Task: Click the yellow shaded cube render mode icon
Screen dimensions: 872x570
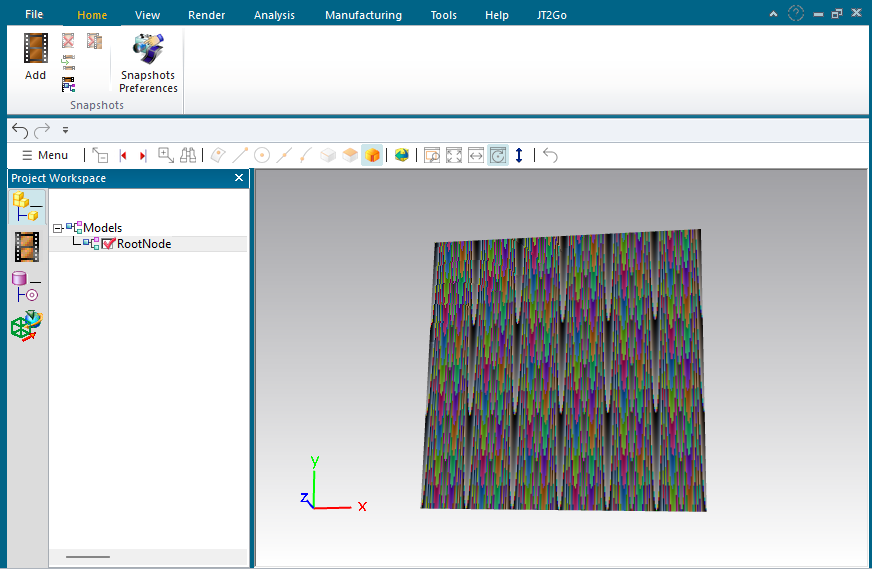Action: pos(372,155)
